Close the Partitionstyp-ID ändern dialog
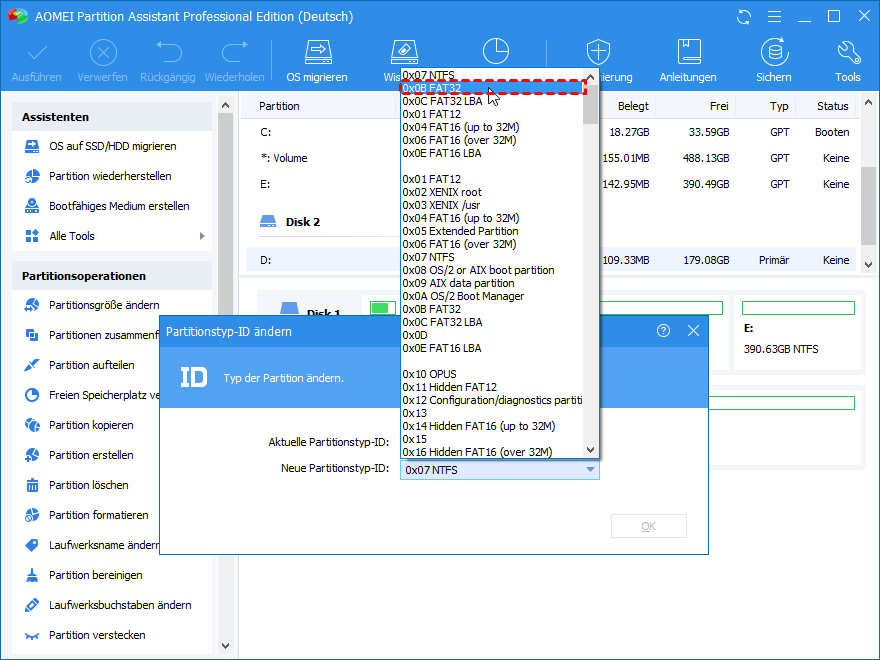This screenshot has height=660, width=880. tap(694, 331)
